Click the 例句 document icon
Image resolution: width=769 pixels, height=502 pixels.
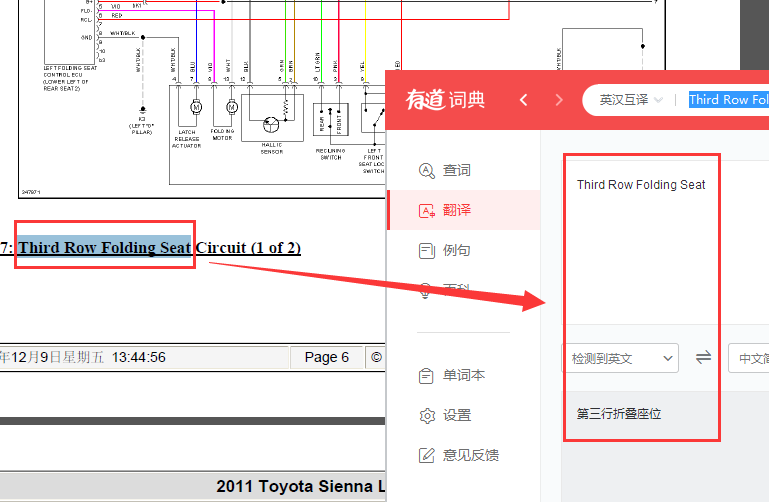click(427, 251)
